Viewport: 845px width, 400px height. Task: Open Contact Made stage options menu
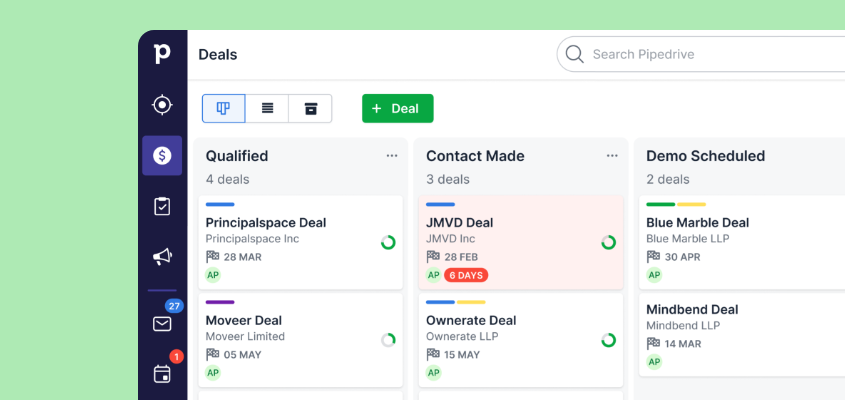pyautogui.click(x=612, y=156)
